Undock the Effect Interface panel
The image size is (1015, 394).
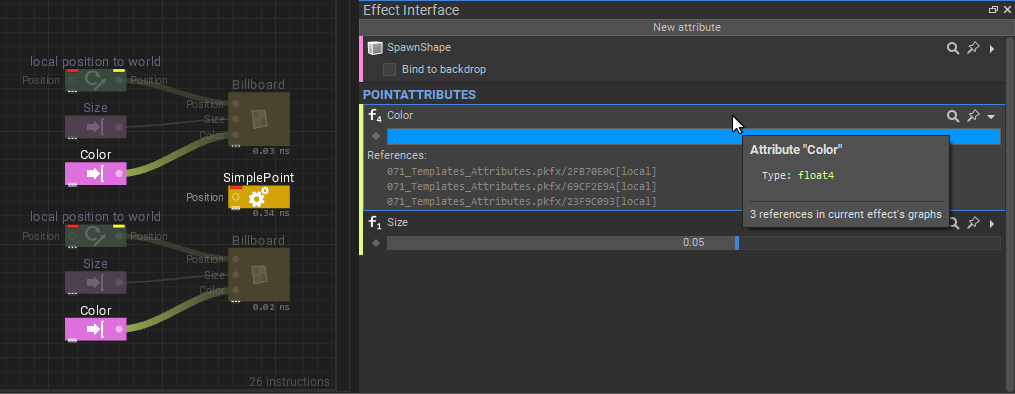pos(993,10)
